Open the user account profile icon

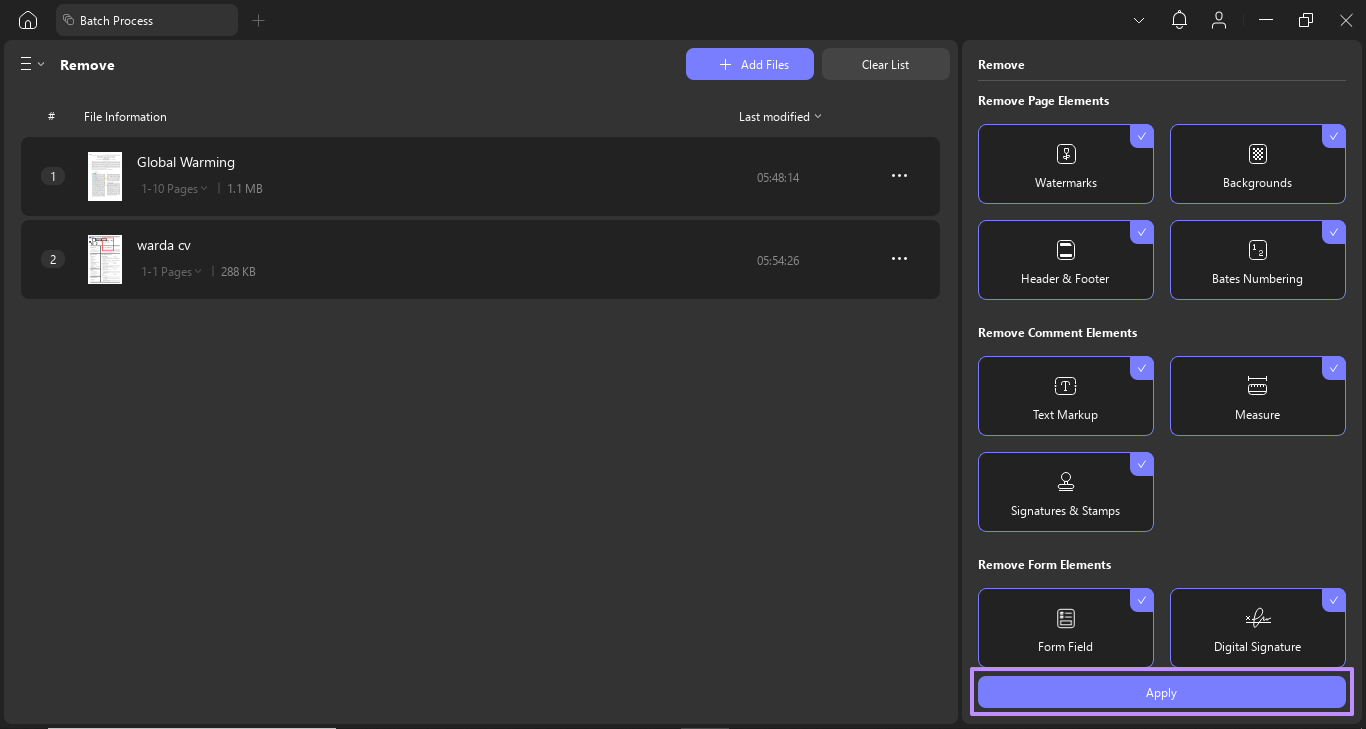click(x=1218, y=20)
